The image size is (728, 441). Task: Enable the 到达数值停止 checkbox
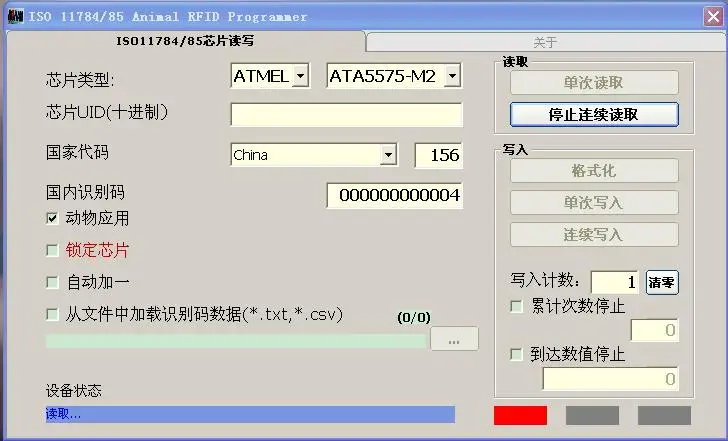coord(516,355)
